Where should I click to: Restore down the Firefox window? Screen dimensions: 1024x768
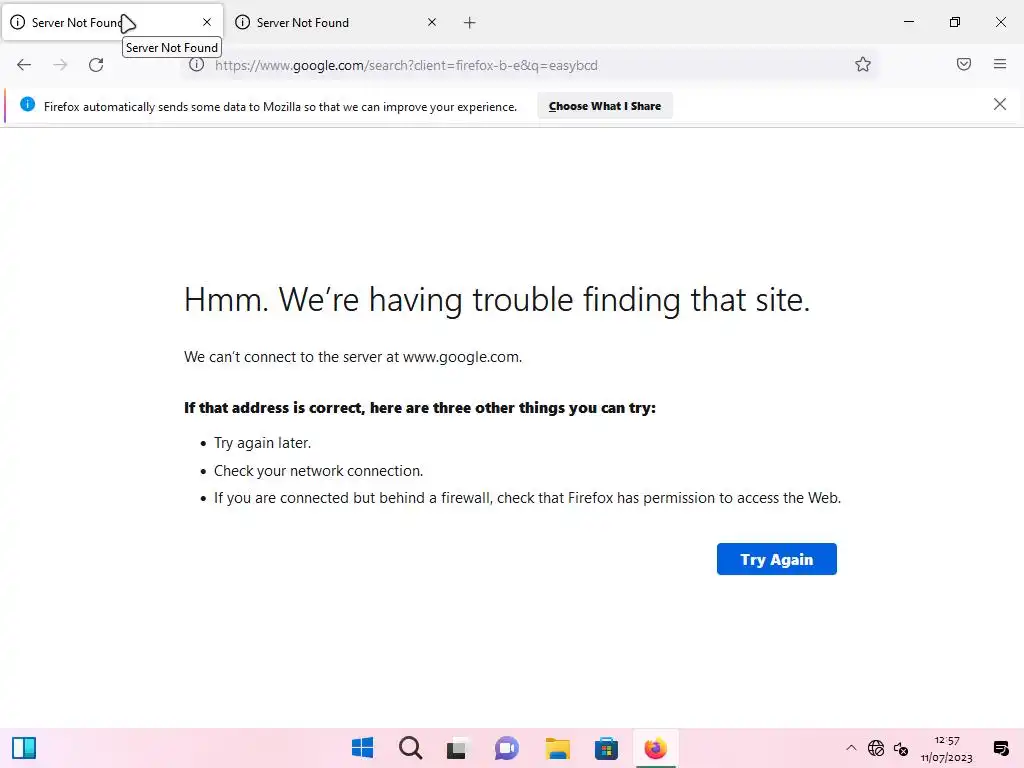(x=955, y=22)
